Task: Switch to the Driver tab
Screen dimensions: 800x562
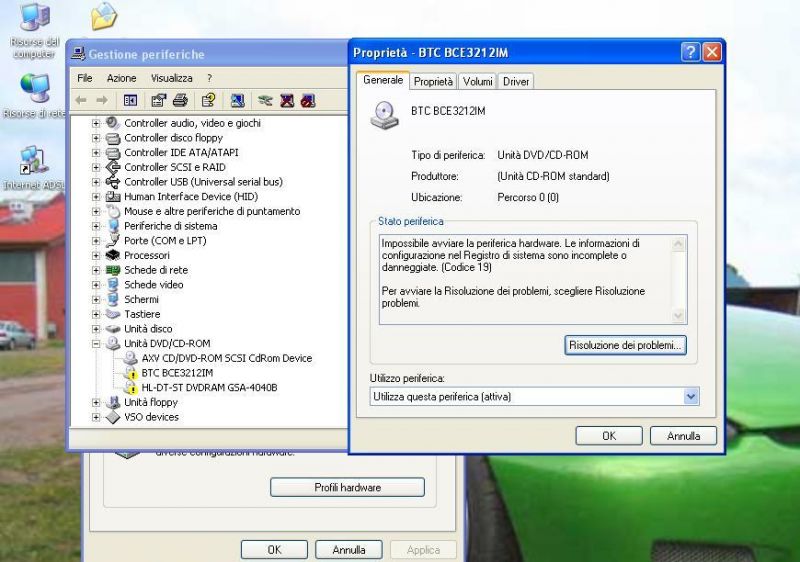Action: 516,82
